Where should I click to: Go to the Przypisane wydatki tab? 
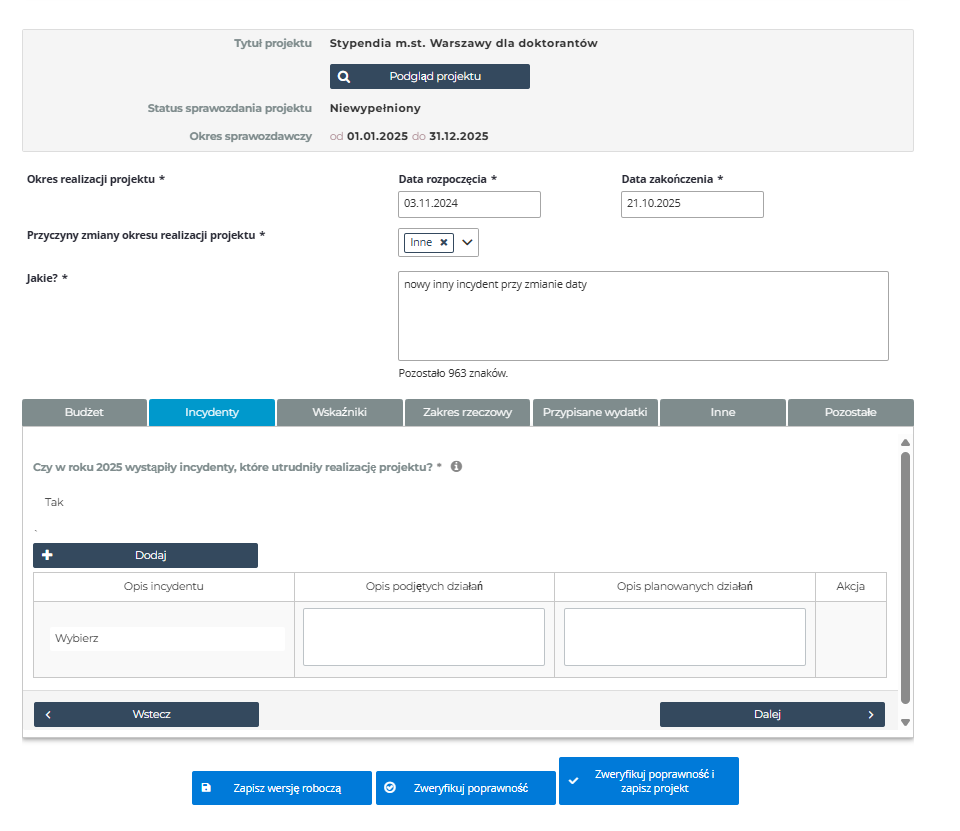point(595,412)
